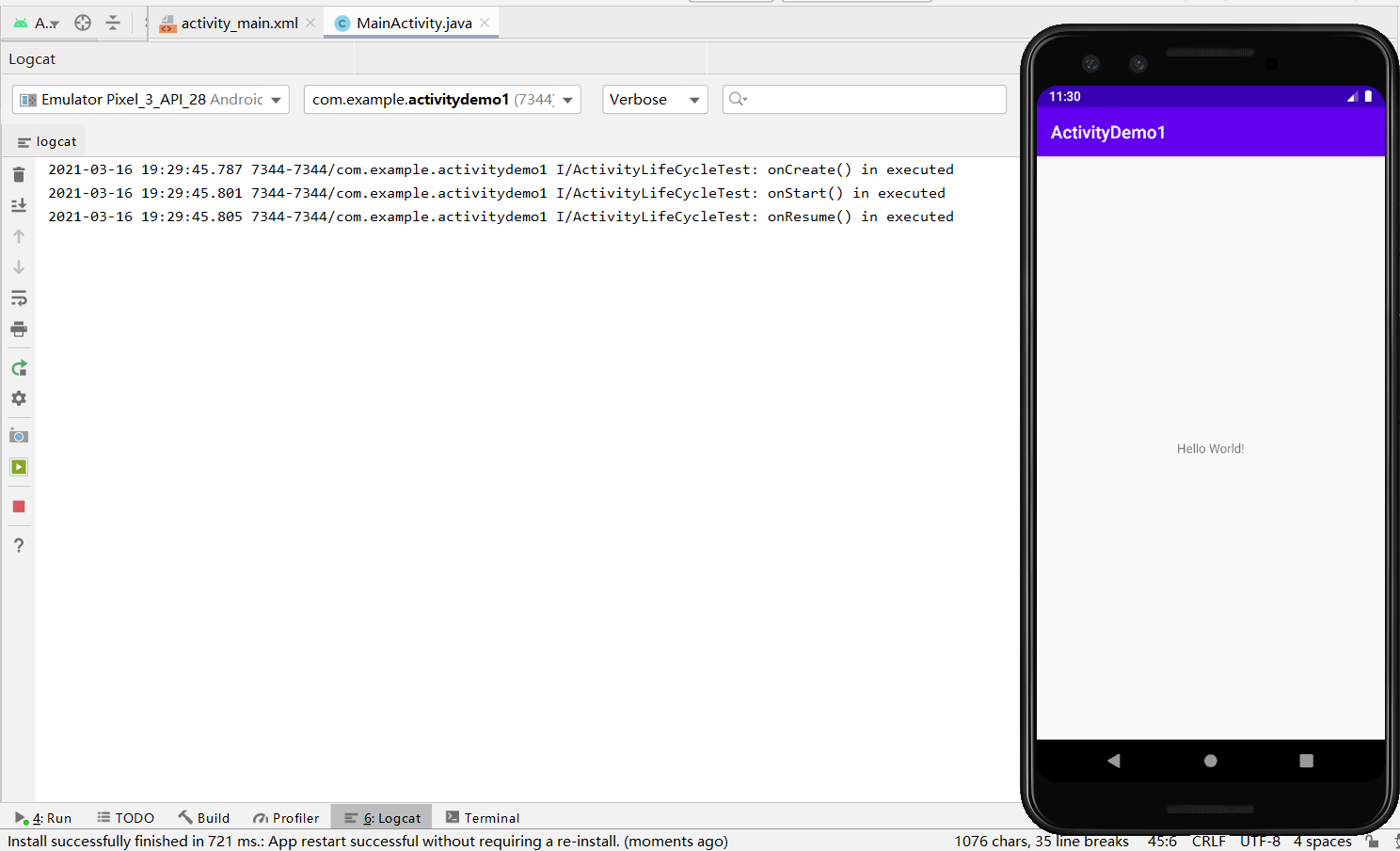This screenshot has height=851, width=1400.
Task: Switch to activity_main.xml tab
Action: click(239, 23)
